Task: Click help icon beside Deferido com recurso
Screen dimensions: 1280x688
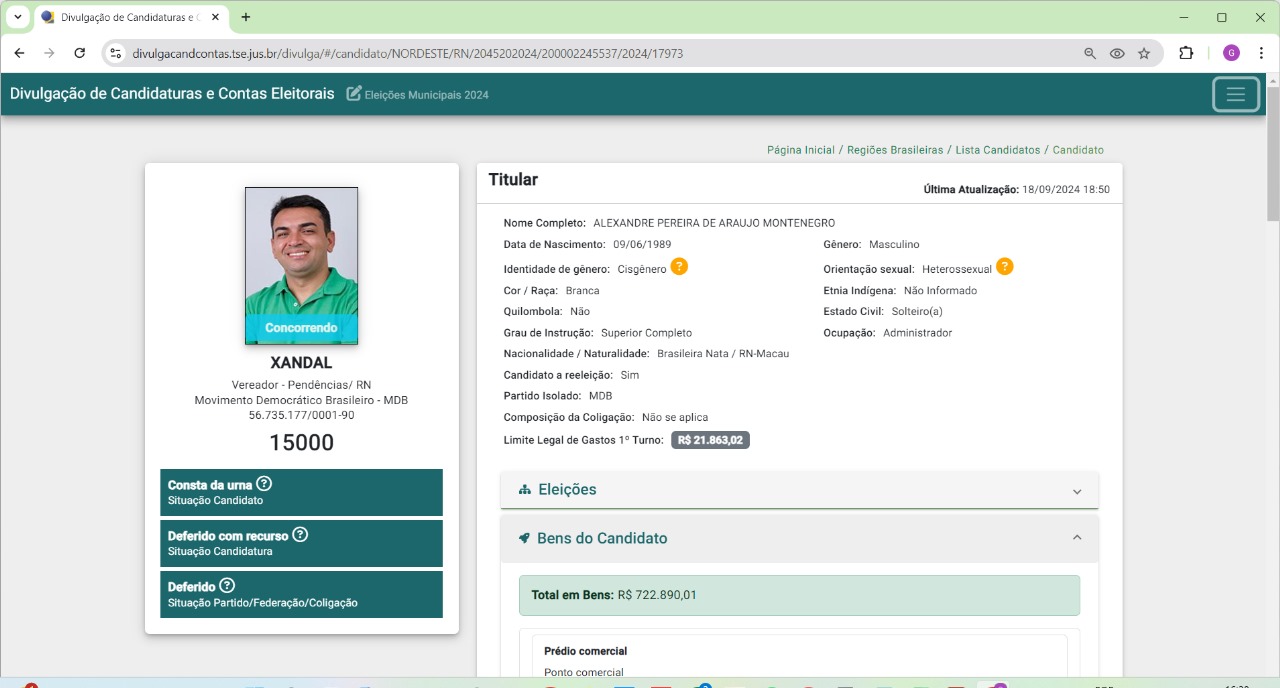Action: point(300,535)
